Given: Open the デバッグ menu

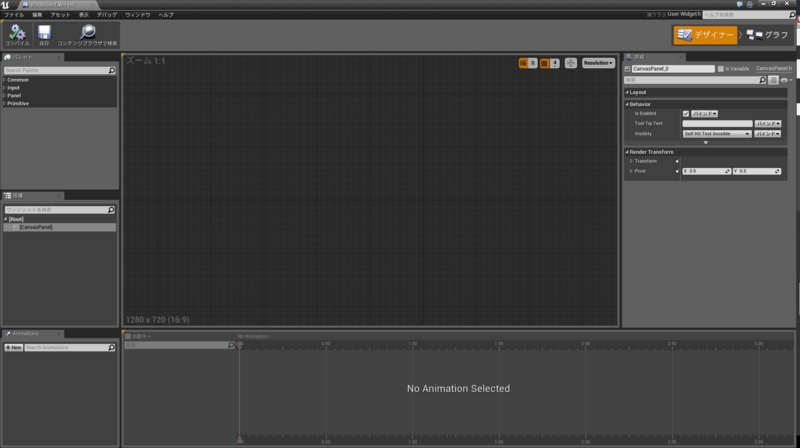Looking at the screenshot, I should point(107,15).
